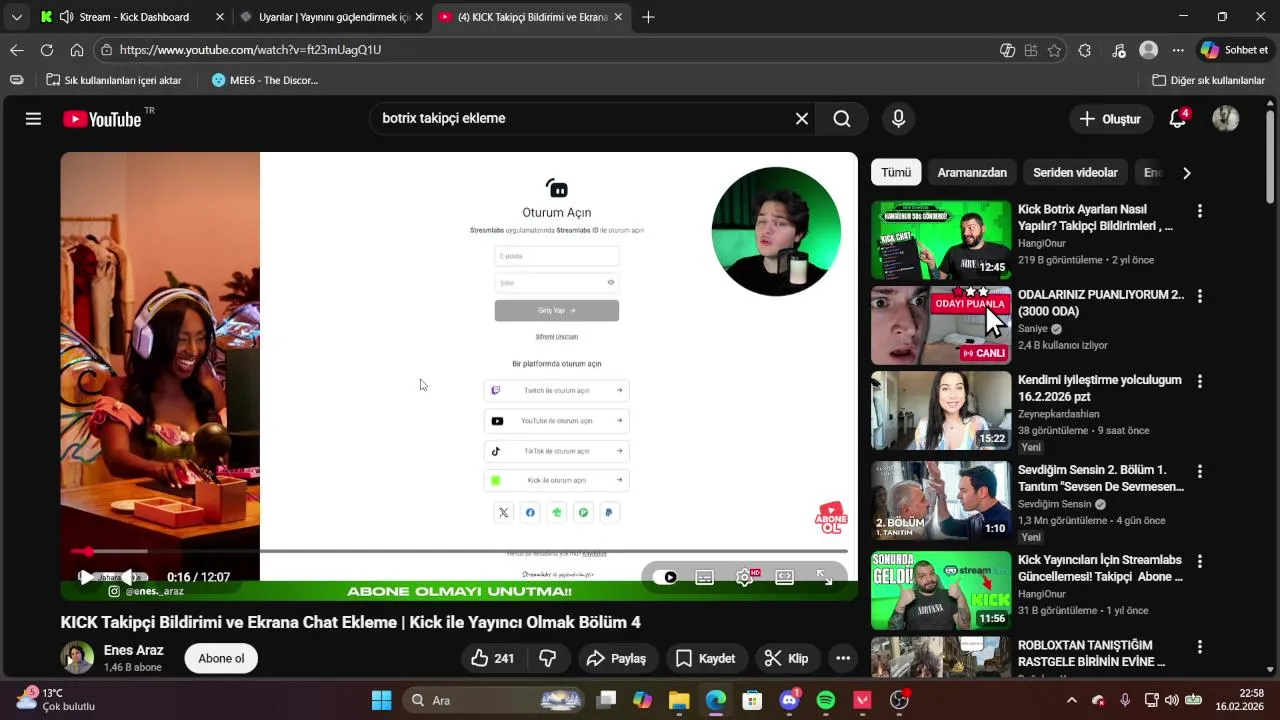1280x720 pixels.
Task: Go back with the browser back arrow
Action: pos(17,50)
